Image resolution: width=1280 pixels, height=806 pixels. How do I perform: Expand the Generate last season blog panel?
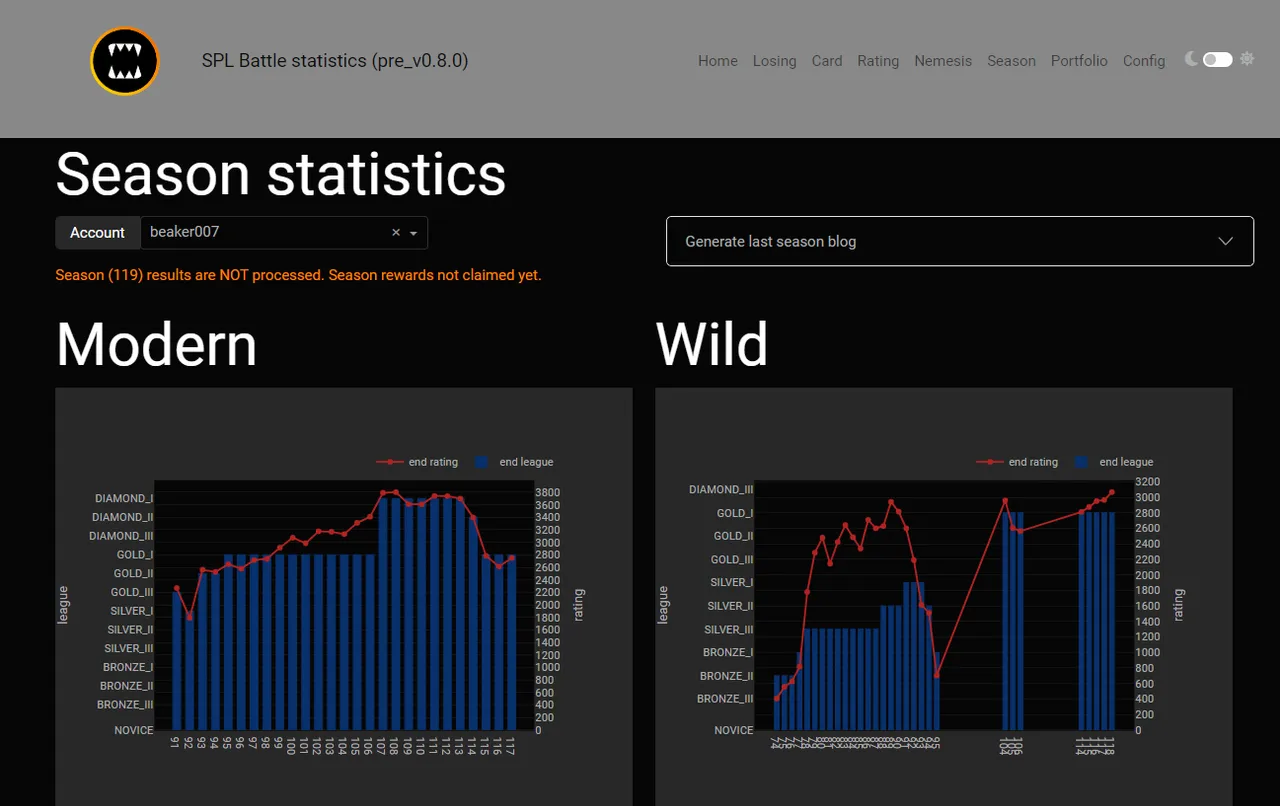tap(960, 241)
